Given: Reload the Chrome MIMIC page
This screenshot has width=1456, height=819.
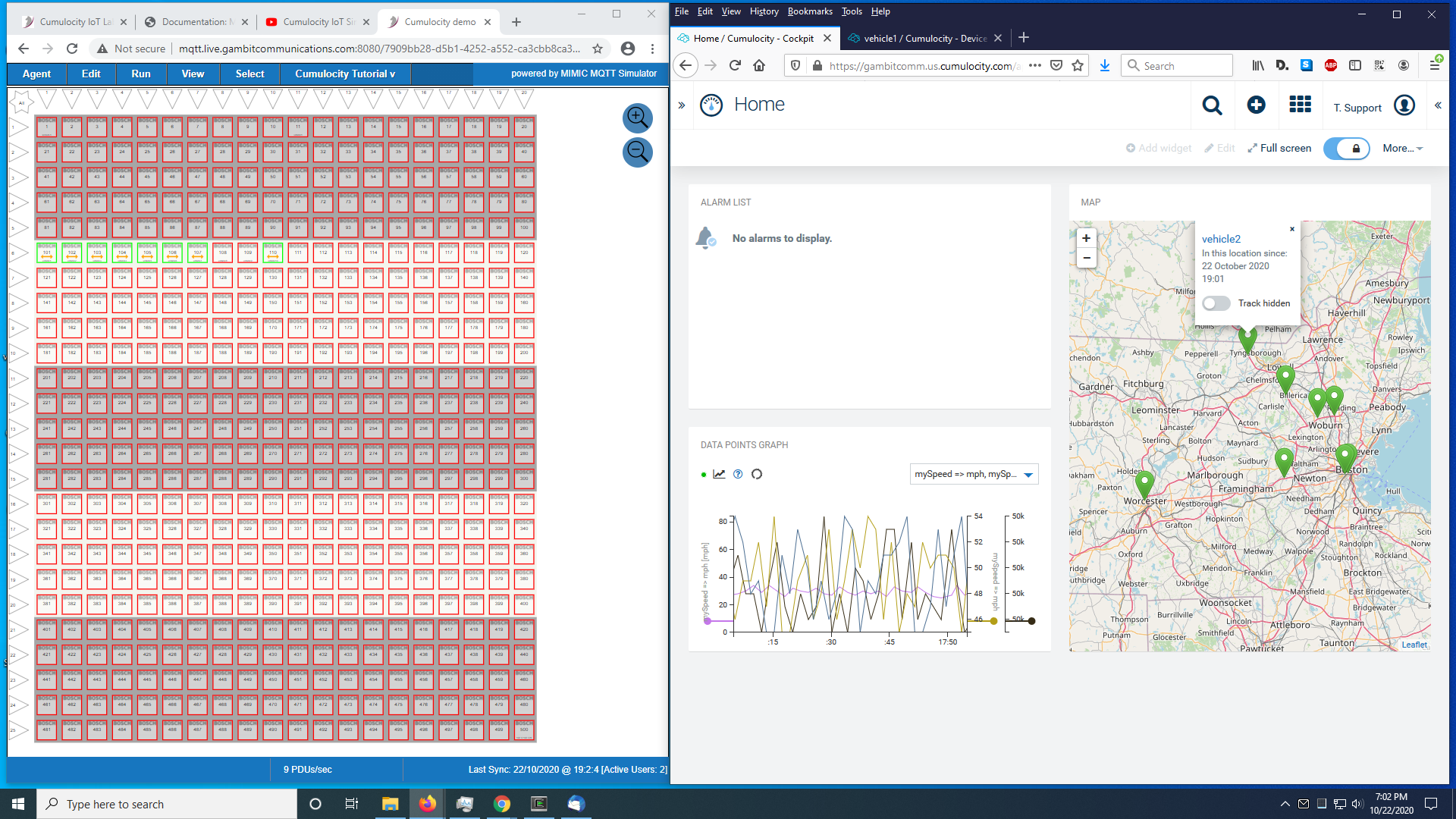Looking at the screenshot, I should coord(72,49).
